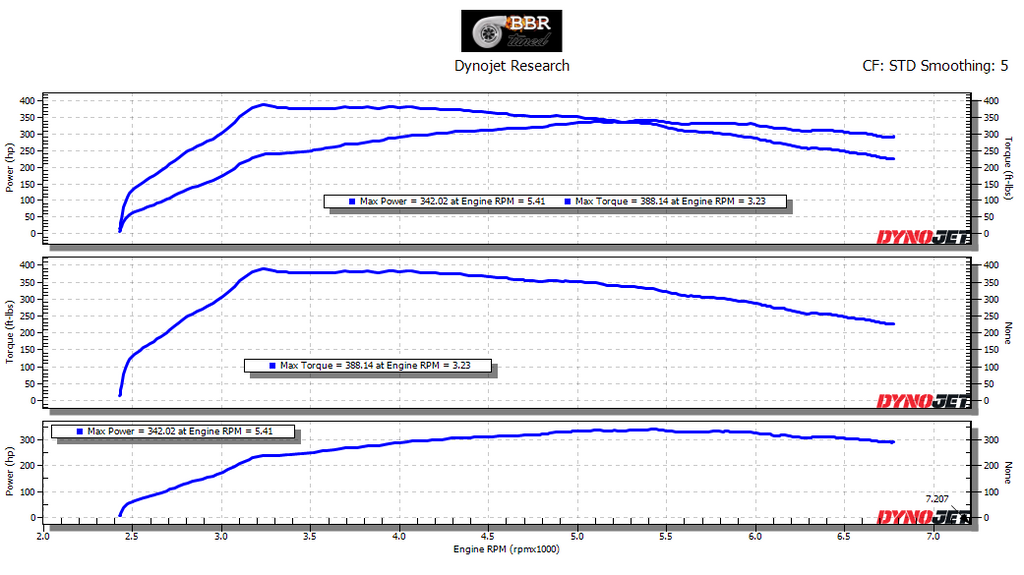Click the DYNOJET logo in the top graph
1024x575 pixels.
(923, 237)
